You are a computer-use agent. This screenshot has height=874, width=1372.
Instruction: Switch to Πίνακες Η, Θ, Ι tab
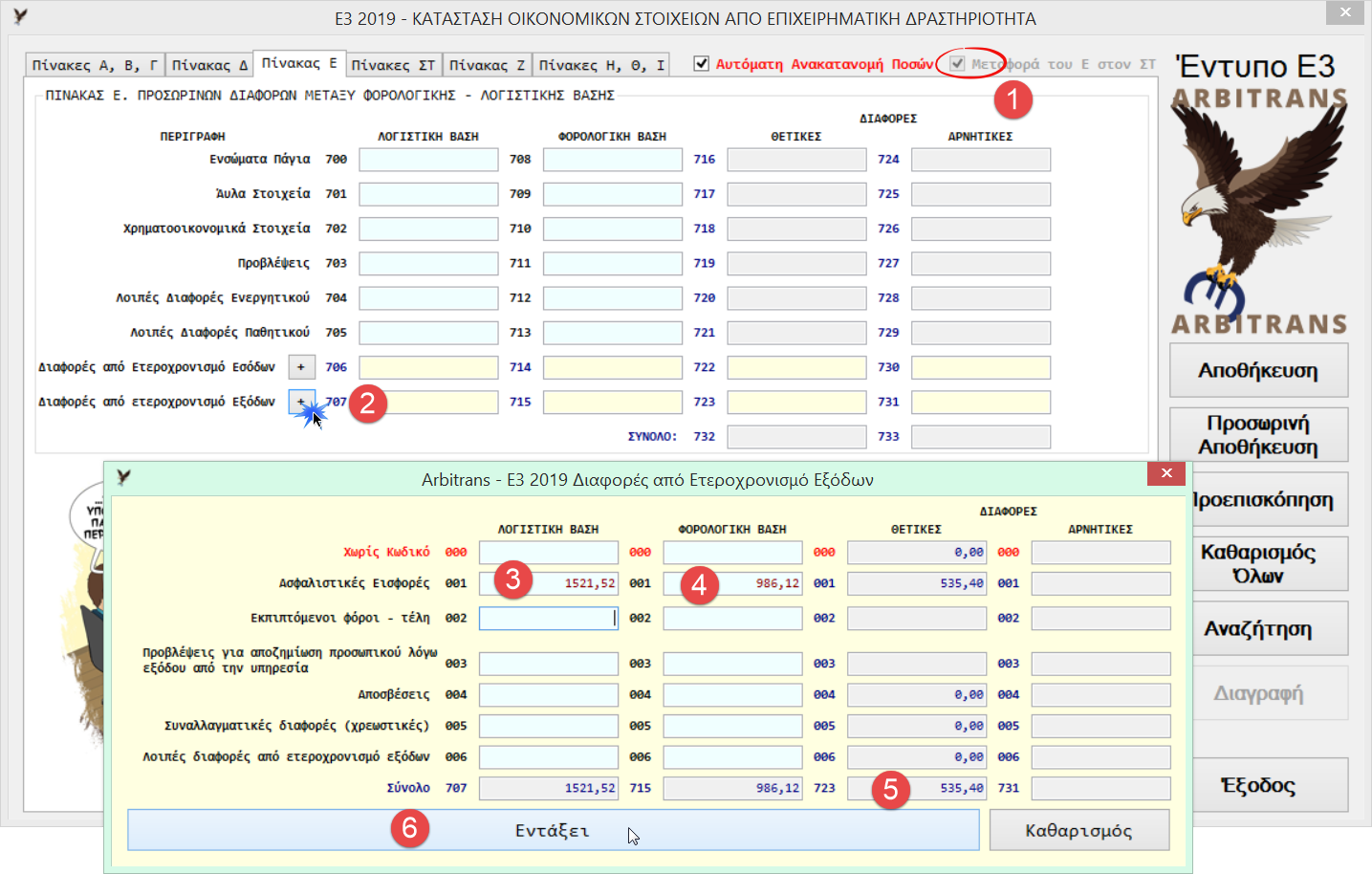pyautogui.click(x=601, y=65)
